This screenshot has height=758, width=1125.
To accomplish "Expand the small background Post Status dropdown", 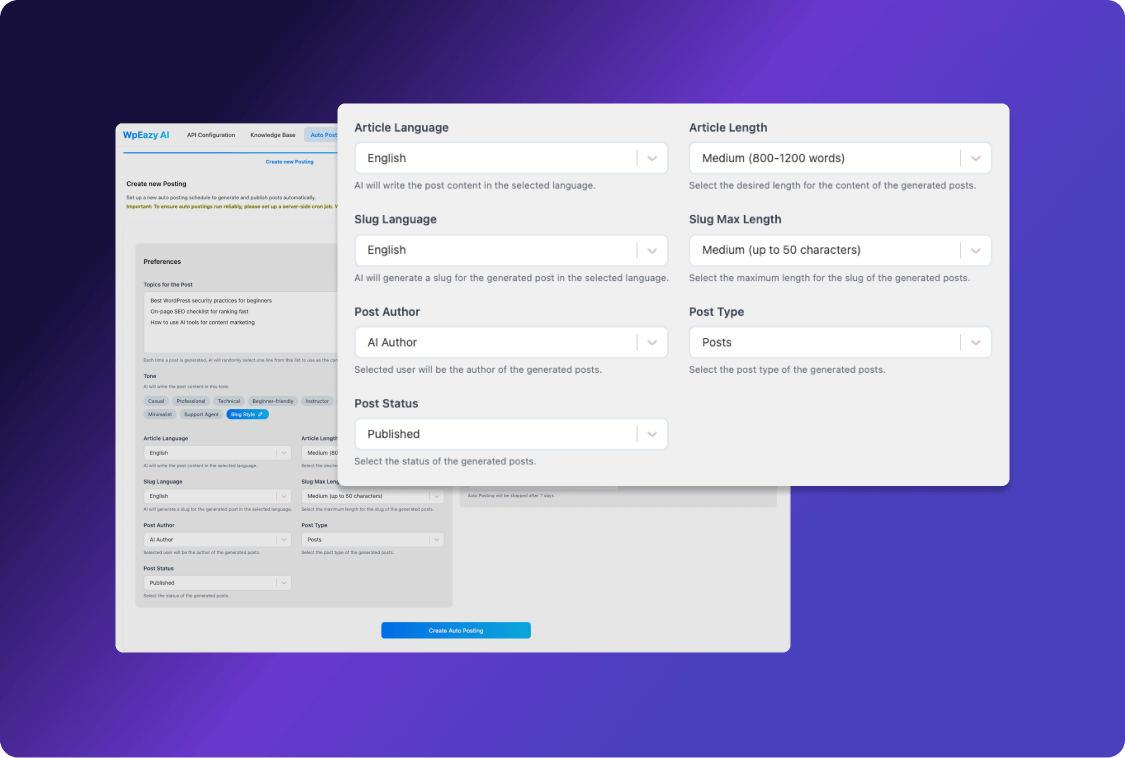I will [217, 583].
